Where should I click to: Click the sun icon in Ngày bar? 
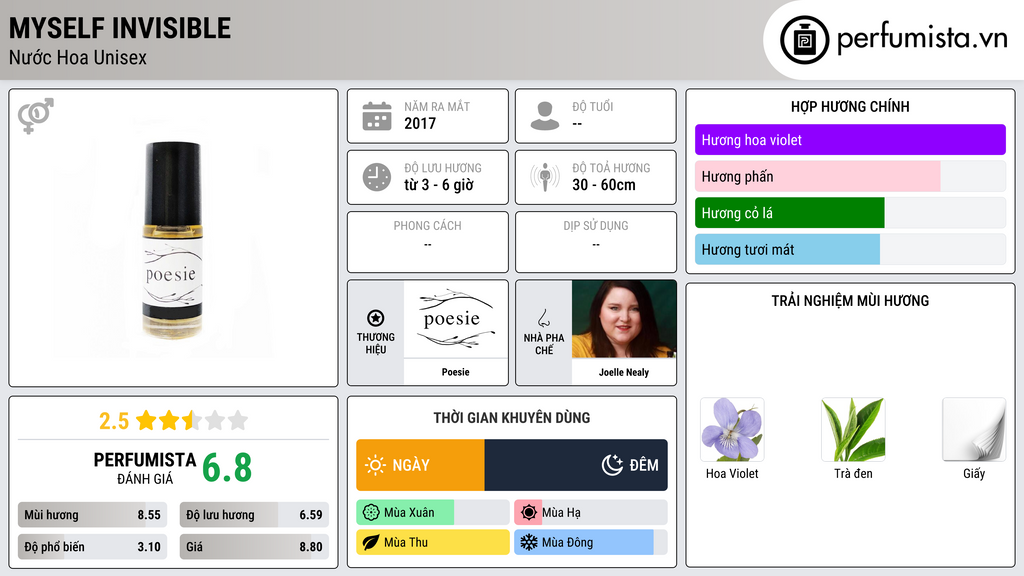tap(376, 465)
